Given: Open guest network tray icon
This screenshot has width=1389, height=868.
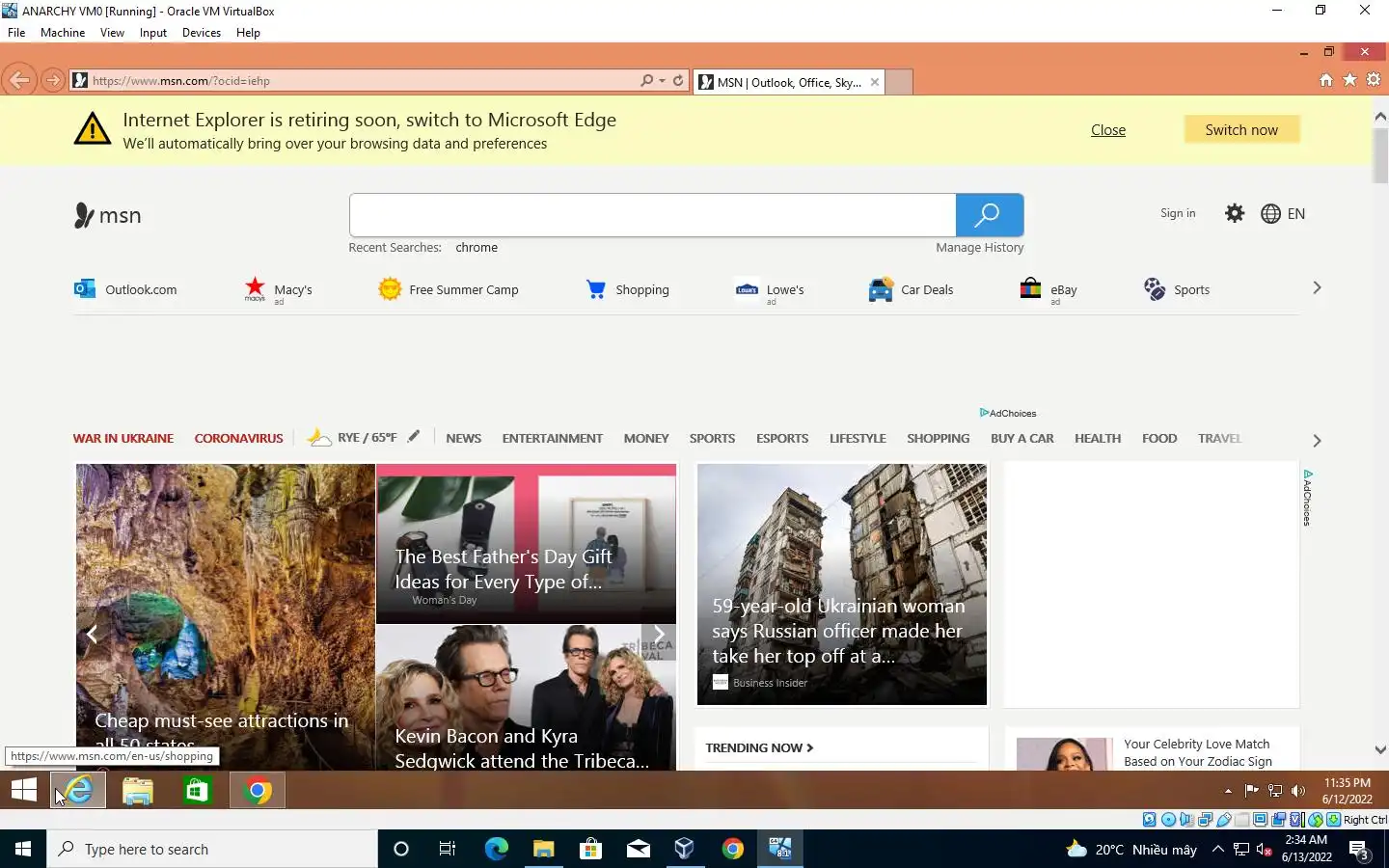Looking at the screenshot, I should (x=1275, y=791).
